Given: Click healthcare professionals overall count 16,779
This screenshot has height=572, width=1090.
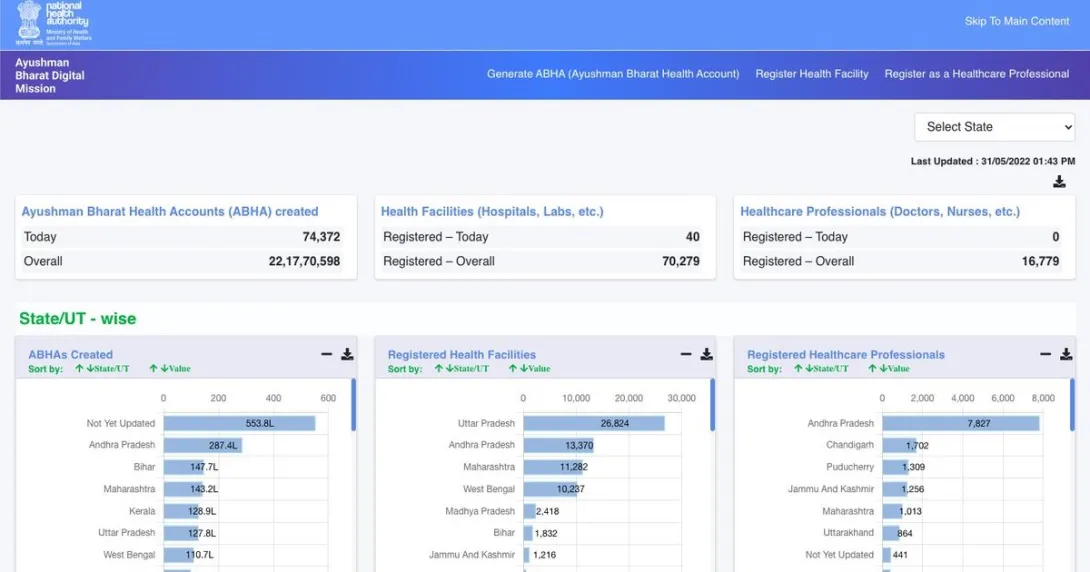Looking at the screenshot, I should click(1040, 261).
